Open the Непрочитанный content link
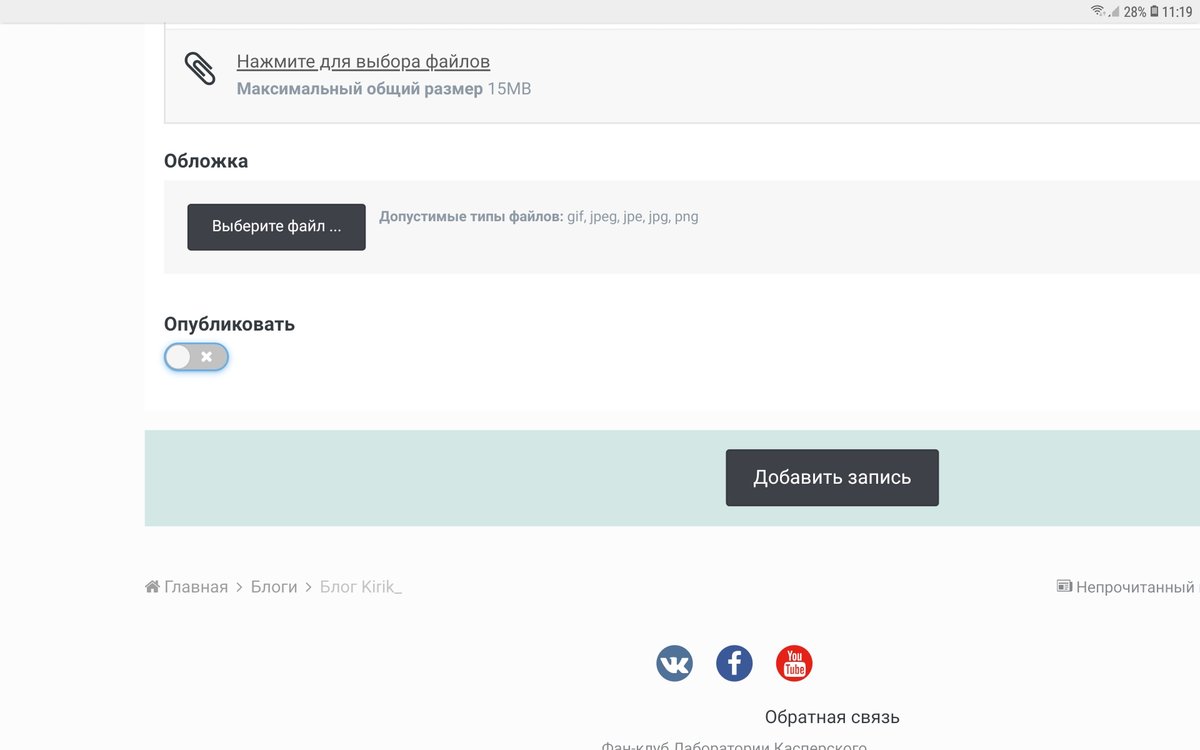The image size is (1200, 750). [x=1136, y=587]
